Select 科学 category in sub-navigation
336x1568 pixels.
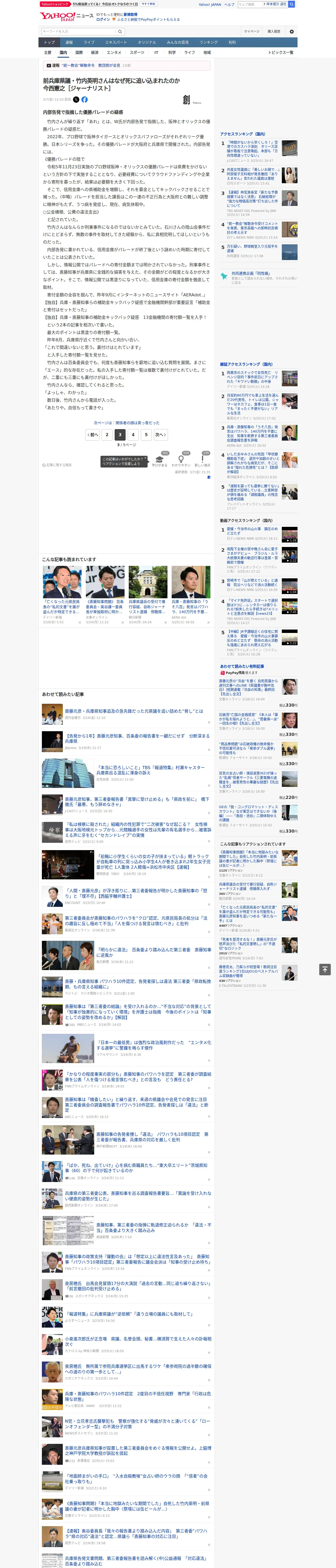(172, 52)
